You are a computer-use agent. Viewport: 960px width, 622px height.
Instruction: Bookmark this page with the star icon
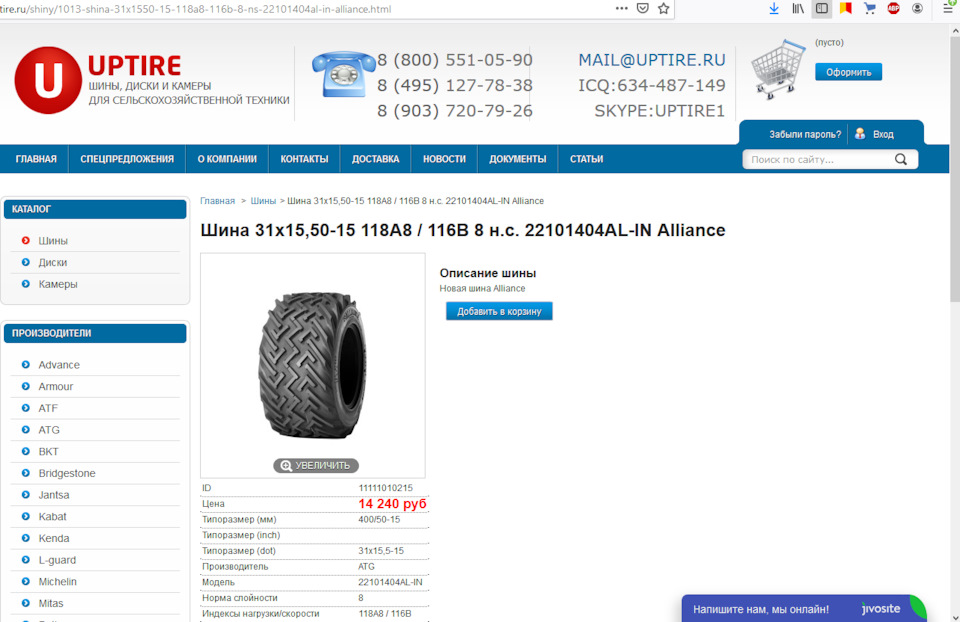(x=664, y=9)
